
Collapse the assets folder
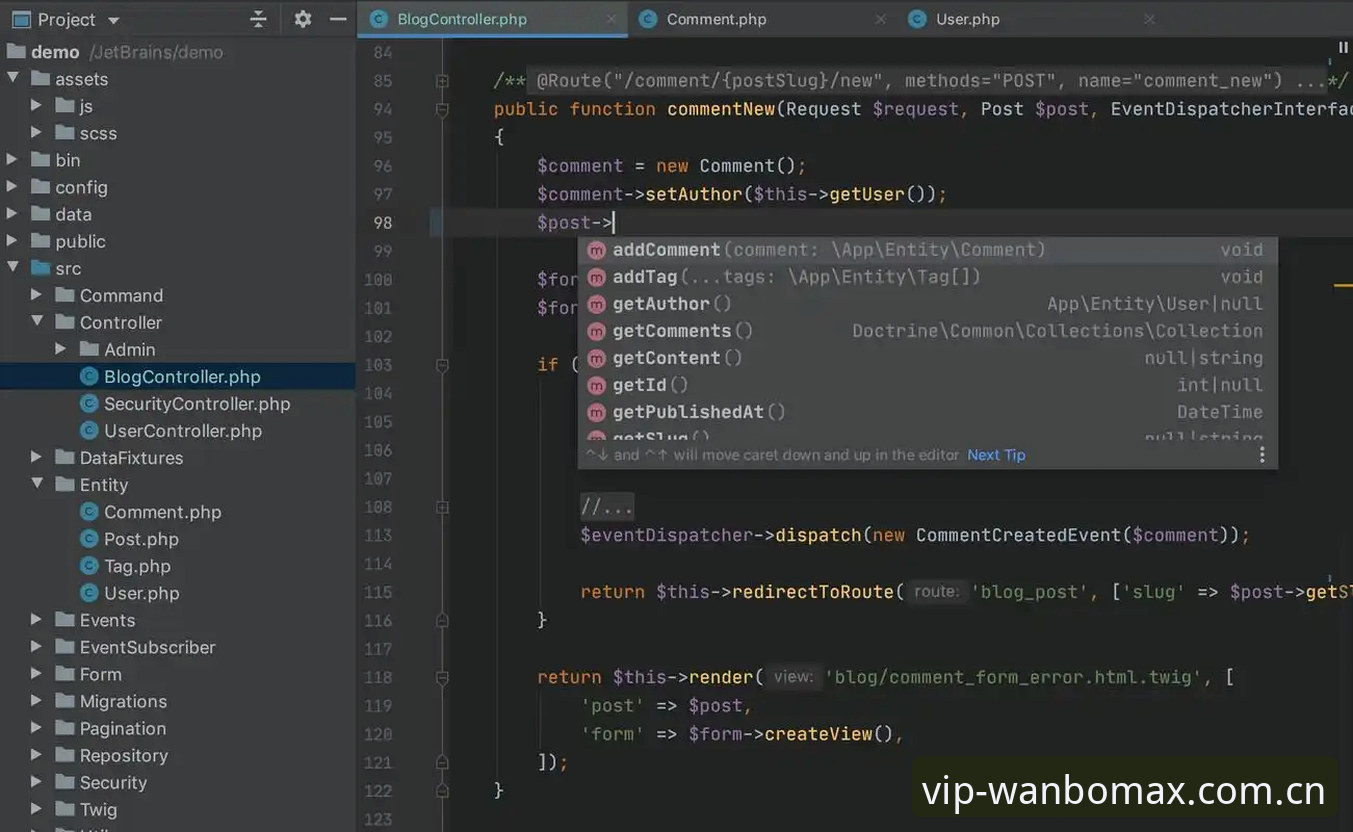click(13, 78)
